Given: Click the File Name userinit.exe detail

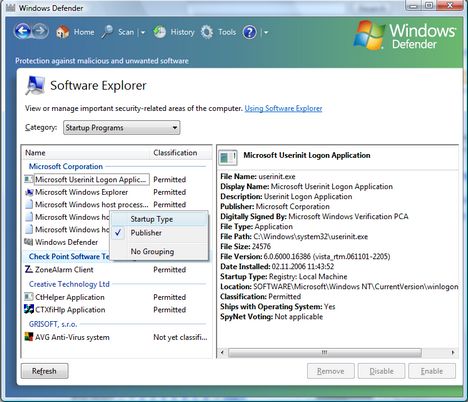Looking at the screenshot, I should (258, 176).
